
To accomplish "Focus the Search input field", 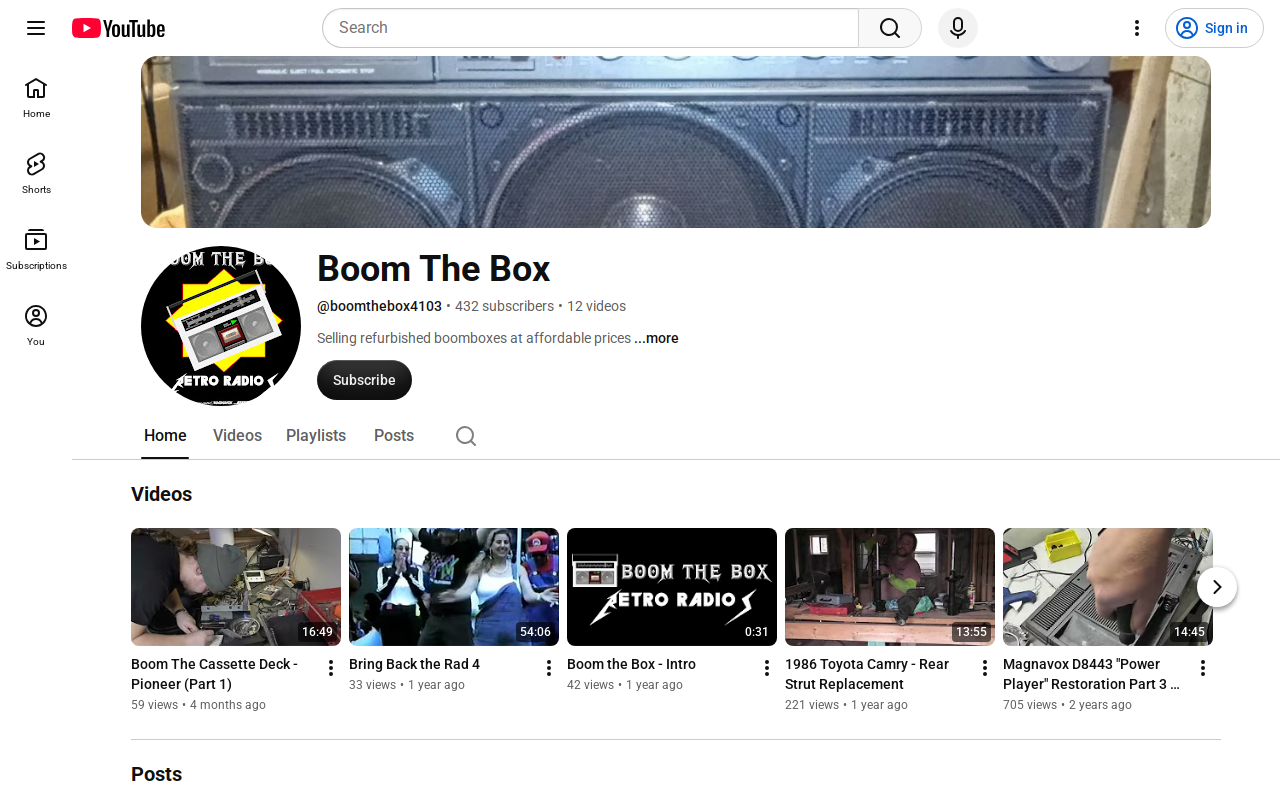I will [x=590, y=28].
